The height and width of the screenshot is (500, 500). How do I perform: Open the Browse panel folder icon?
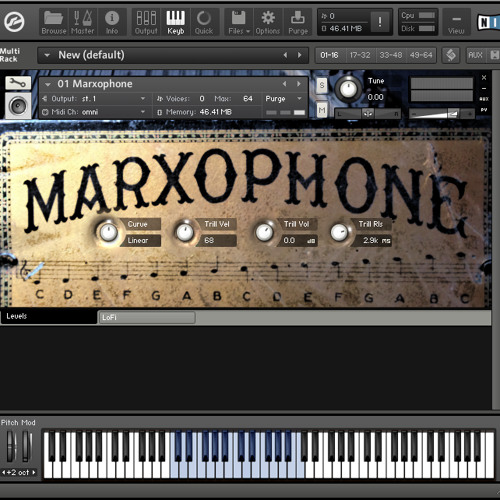pyautogui.click(x=54, y=22)
